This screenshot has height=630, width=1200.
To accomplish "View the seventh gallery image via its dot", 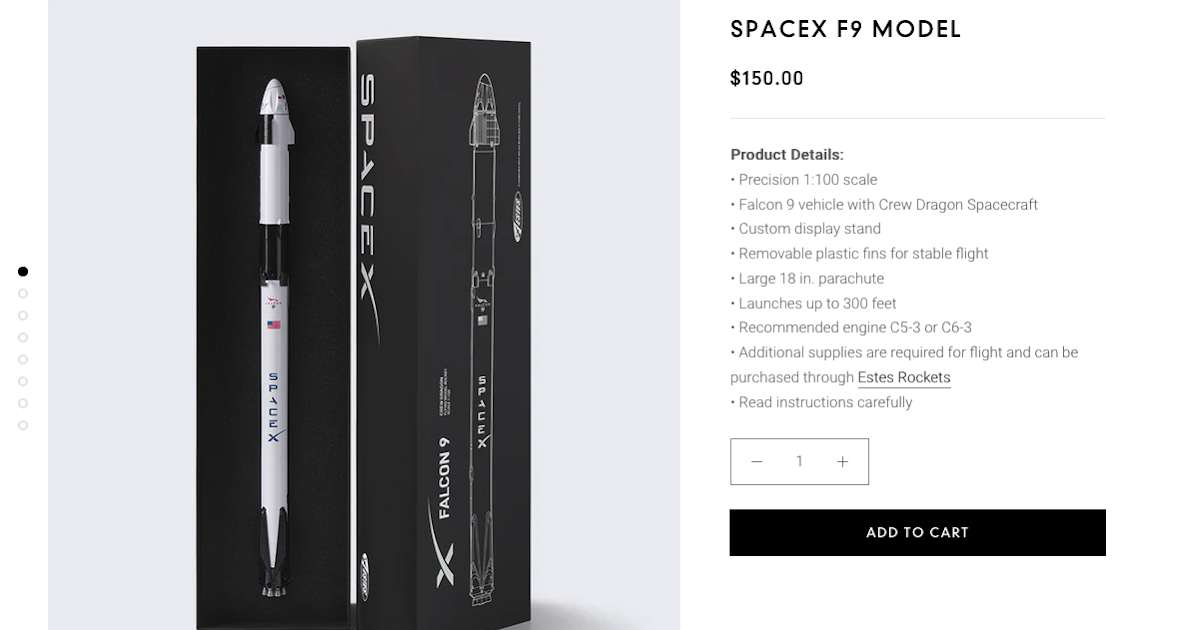I will click(x=23, y=403).
